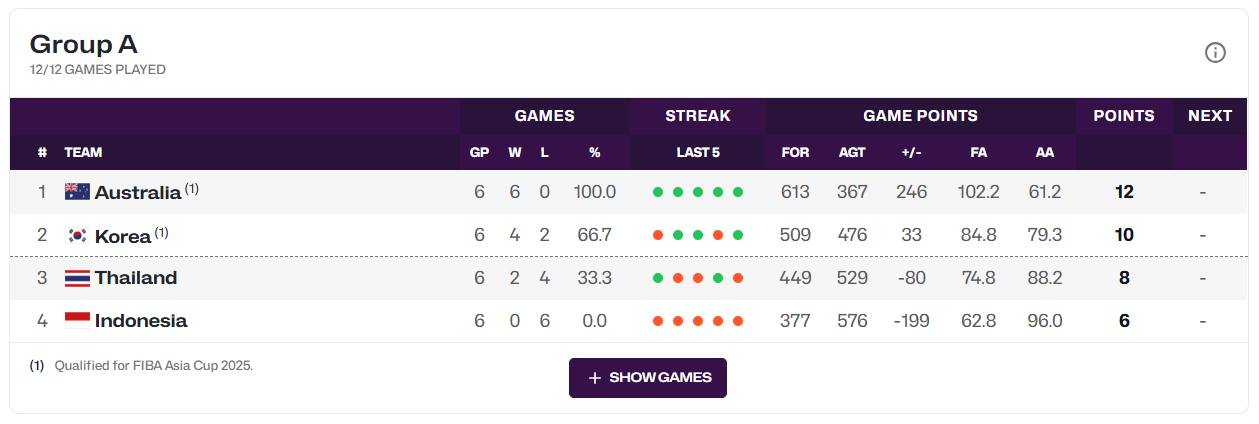Click the +/- column header

click(911, 153)
